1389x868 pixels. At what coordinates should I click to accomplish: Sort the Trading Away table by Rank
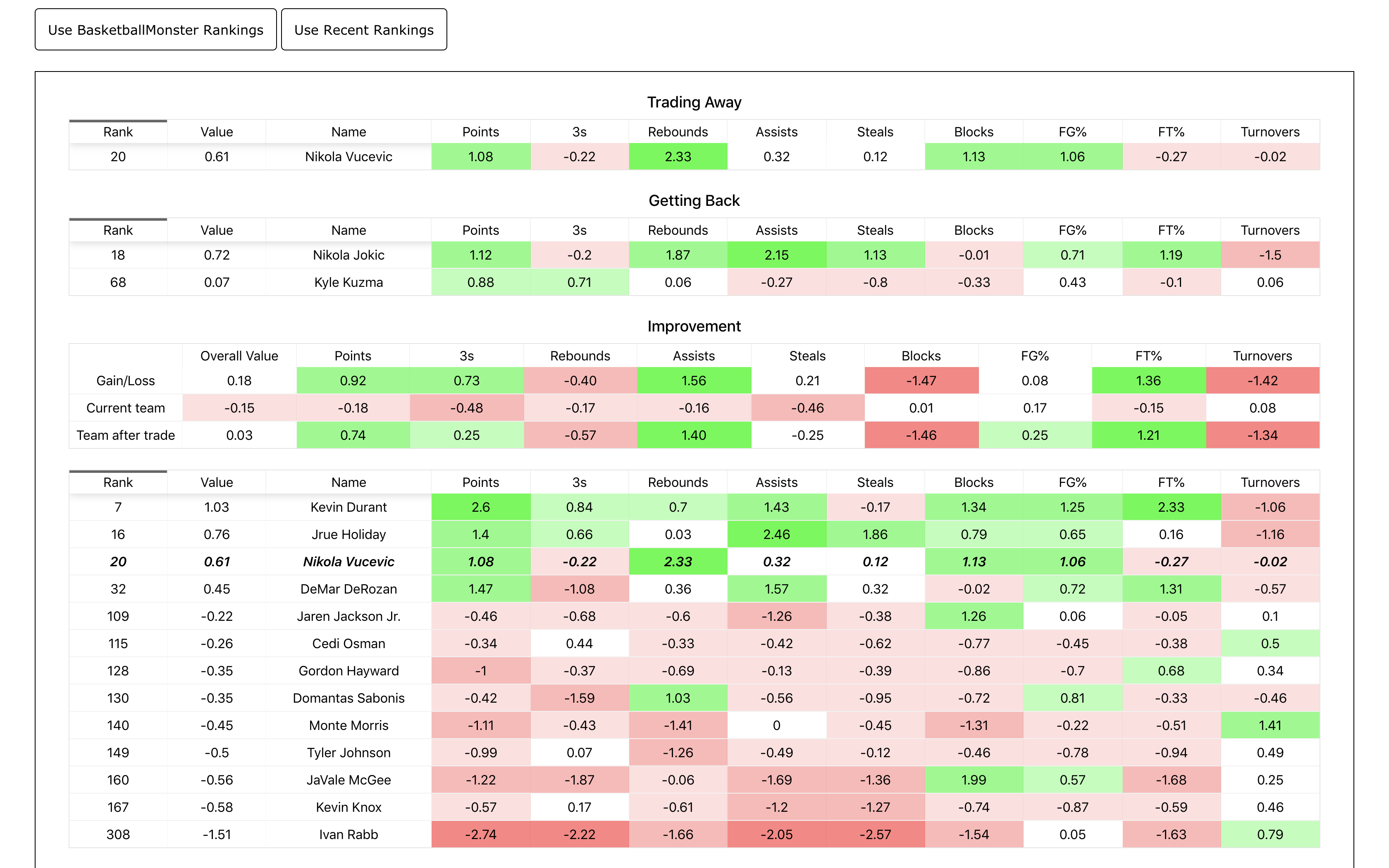[118, 131]
